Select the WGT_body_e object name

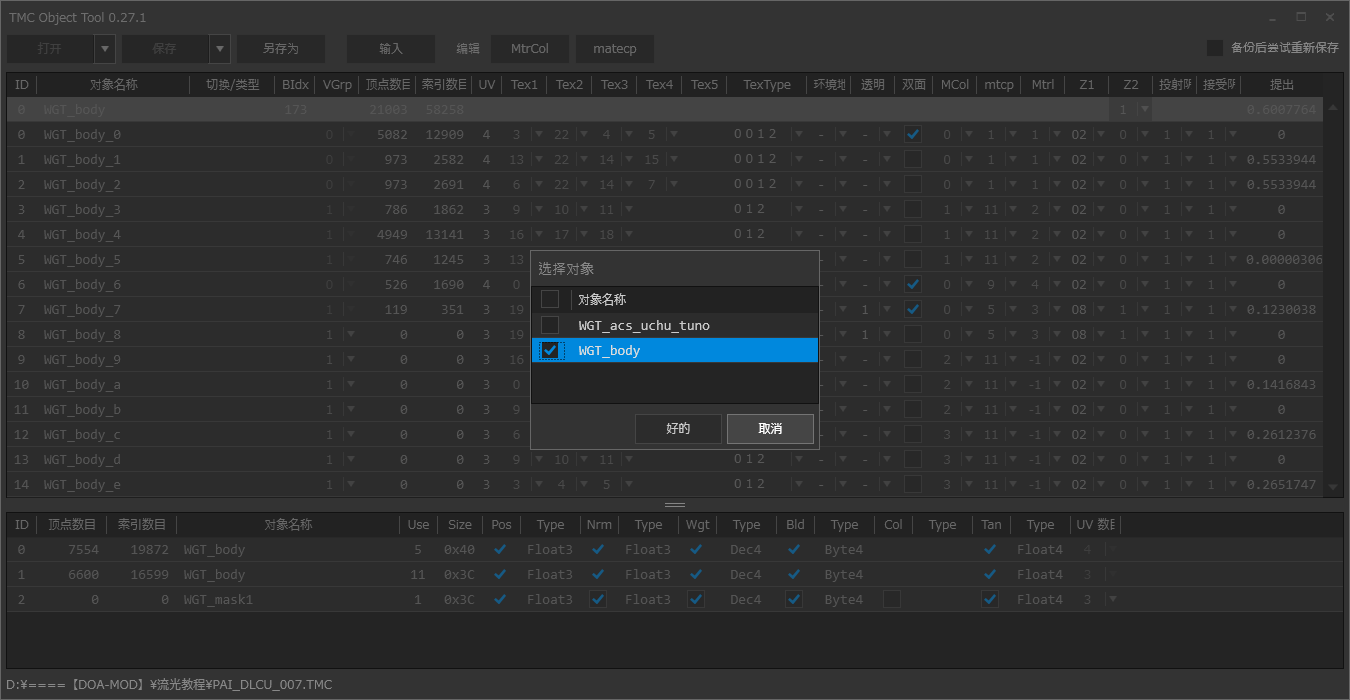(x=82, y=484)
